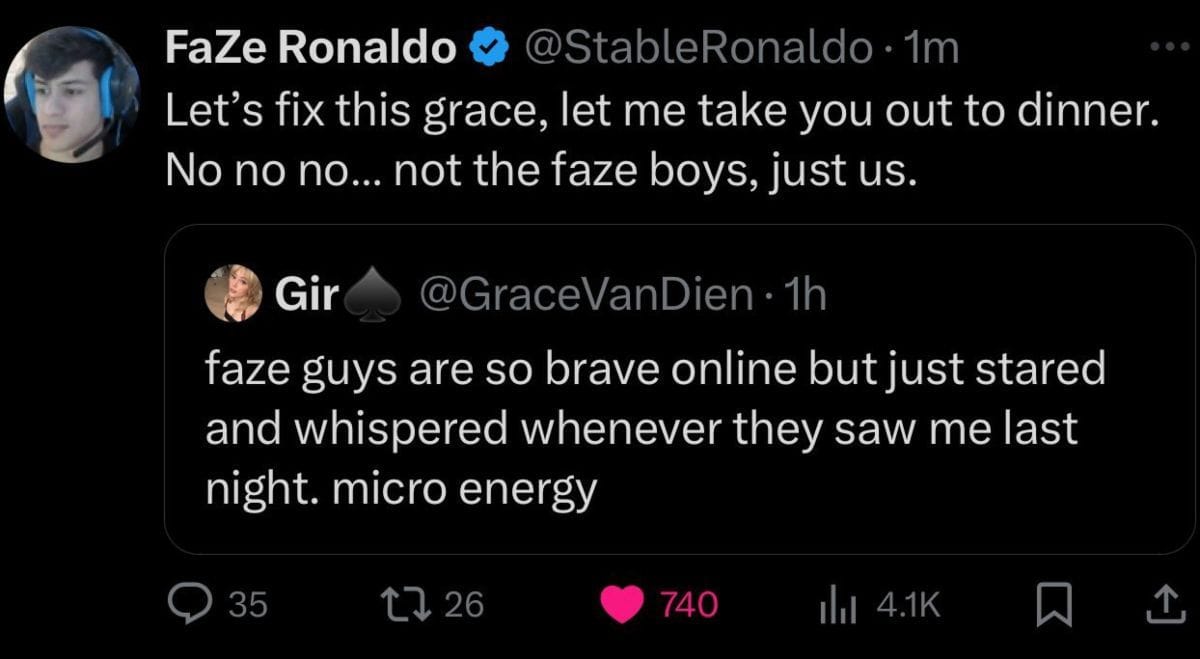
Task: Click the FaZe Ronaldo display name
Action: pos(310,48)
